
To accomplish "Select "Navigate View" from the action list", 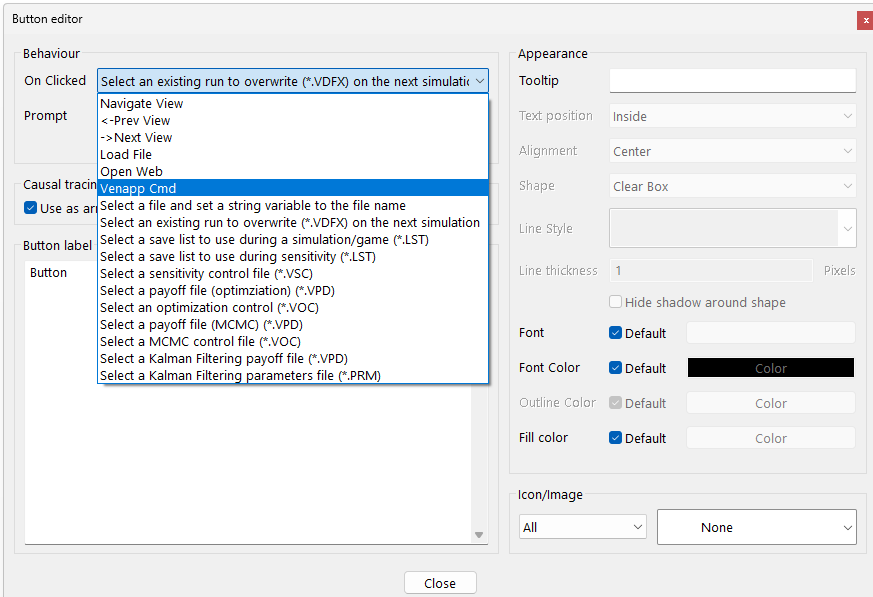I will click(x=143, y=103).
